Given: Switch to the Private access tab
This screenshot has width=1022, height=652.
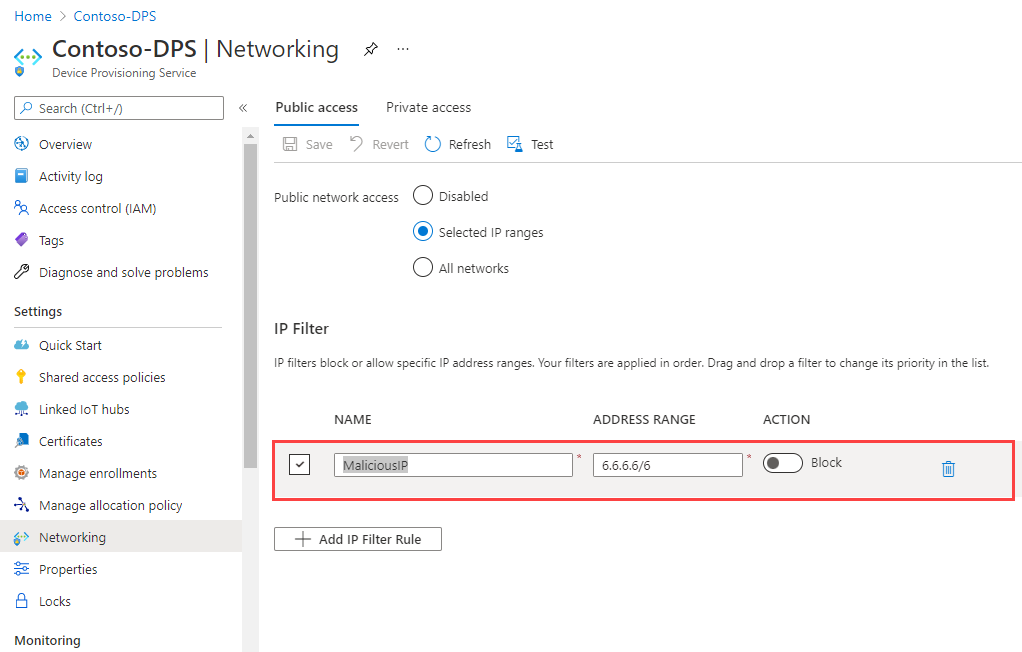Looking at the screenshot, I should point(428,107).
